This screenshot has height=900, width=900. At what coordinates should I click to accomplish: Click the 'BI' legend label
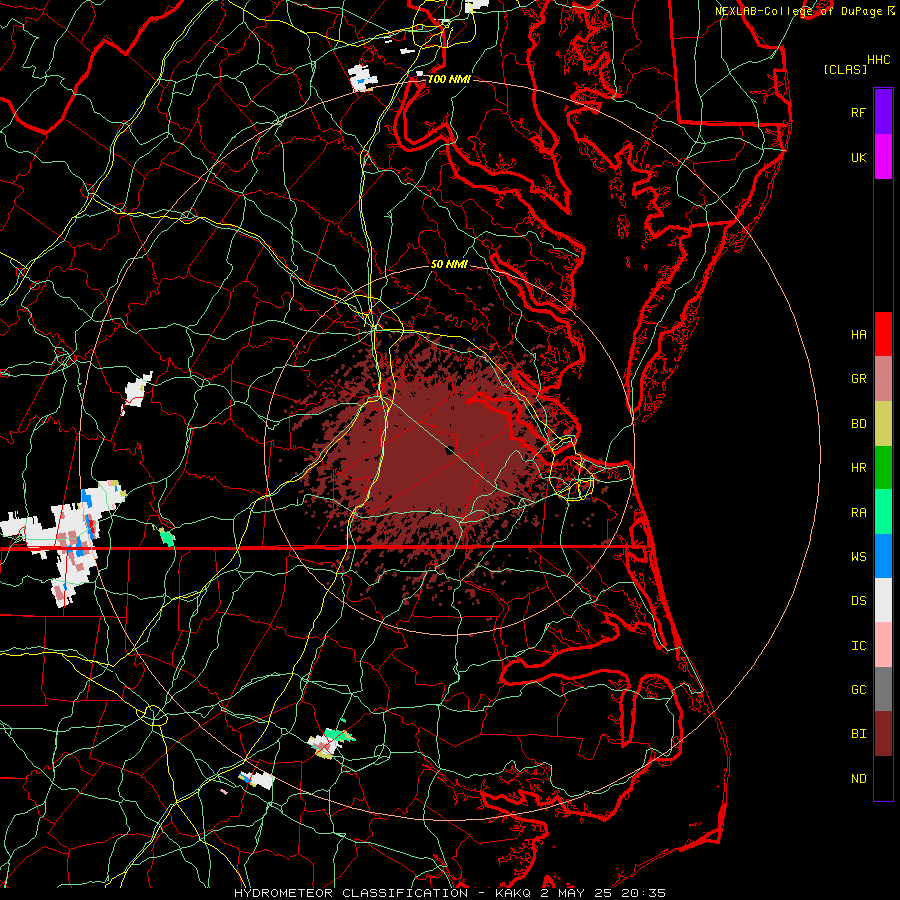(x=858, y=734)
